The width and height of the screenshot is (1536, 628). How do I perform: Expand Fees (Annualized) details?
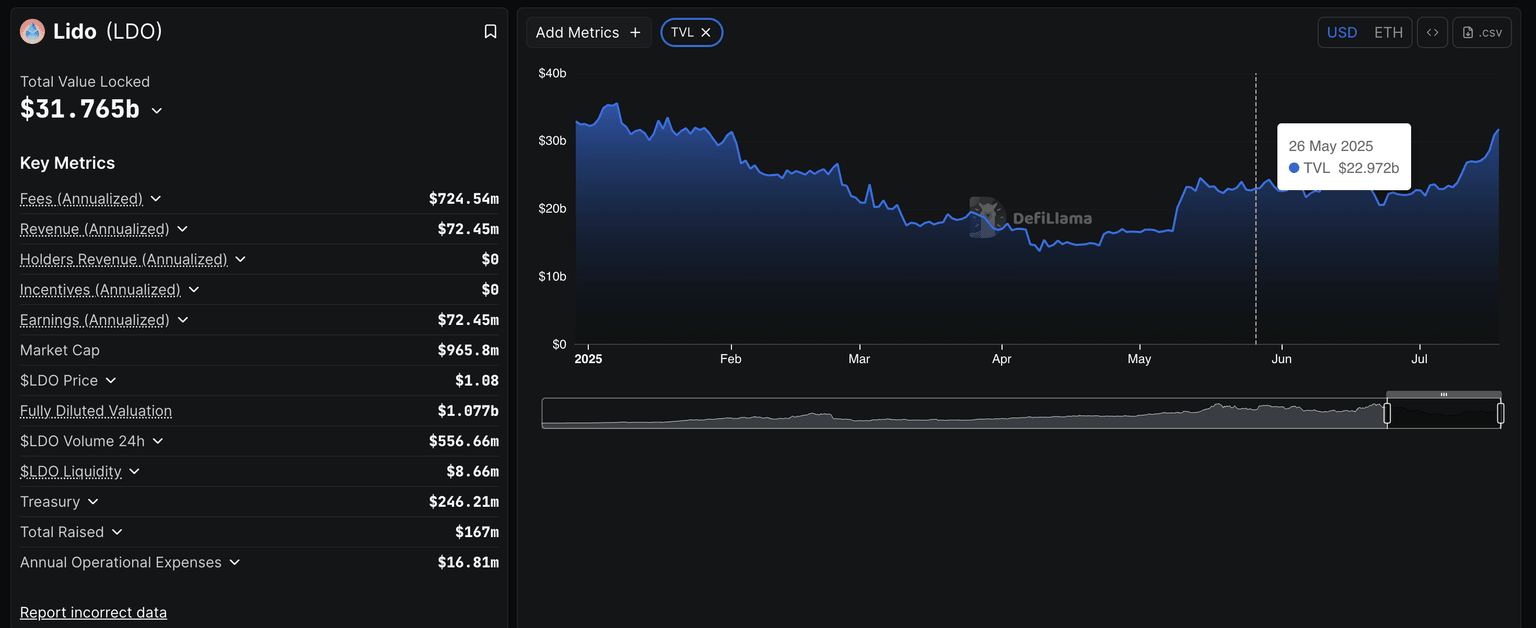point(156,199)
